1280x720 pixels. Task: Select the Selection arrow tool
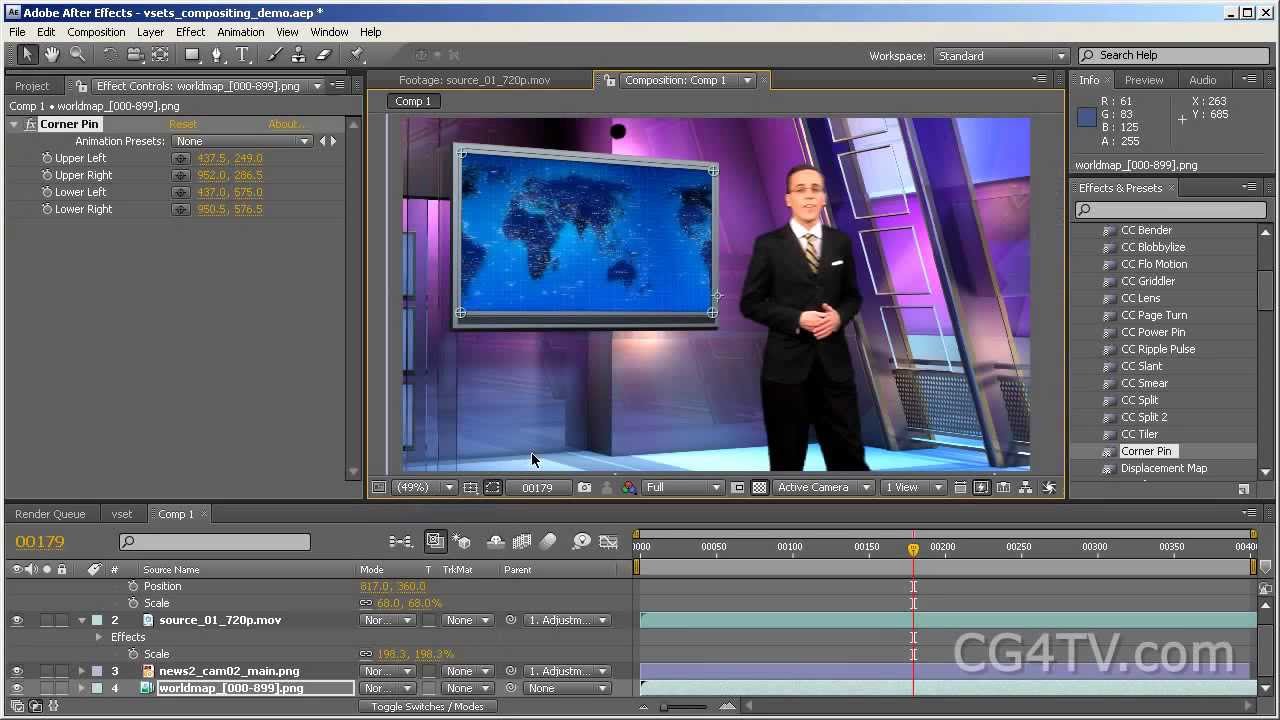click(x=27, y=55)
